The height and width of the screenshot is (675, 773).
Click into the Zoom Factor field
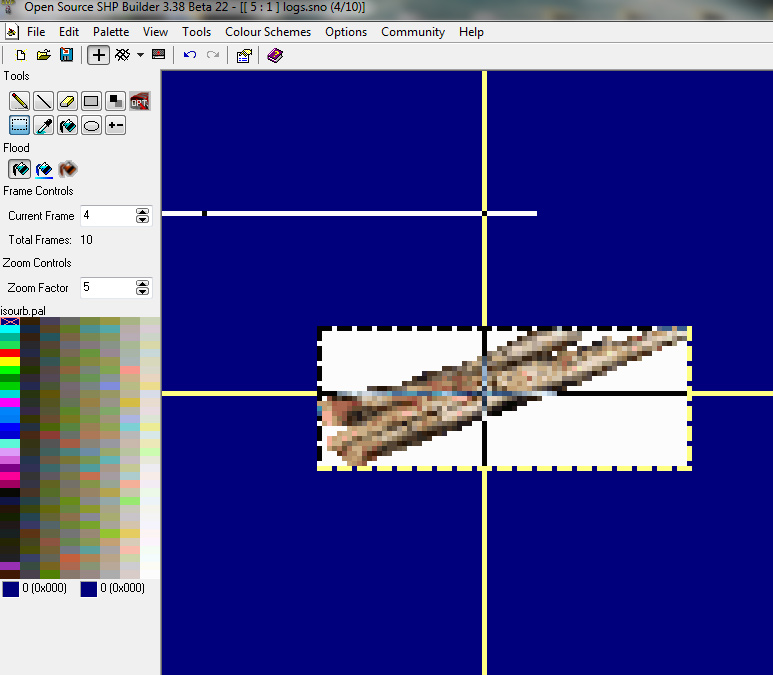(105, 288)
